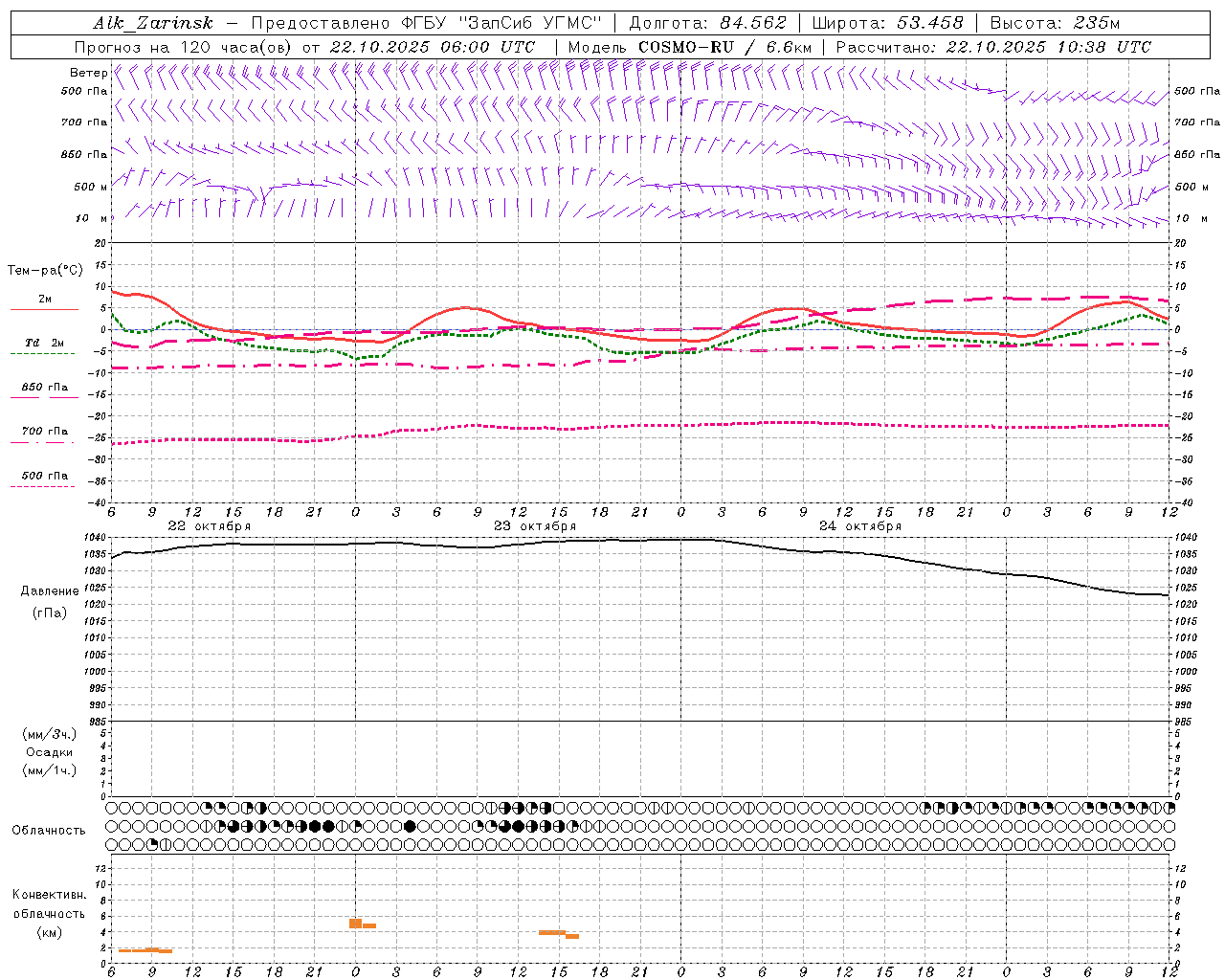Viewport: 1225px width, 980px height.
Task: Click the Ветер wind panel label
Action: (88, 73)
